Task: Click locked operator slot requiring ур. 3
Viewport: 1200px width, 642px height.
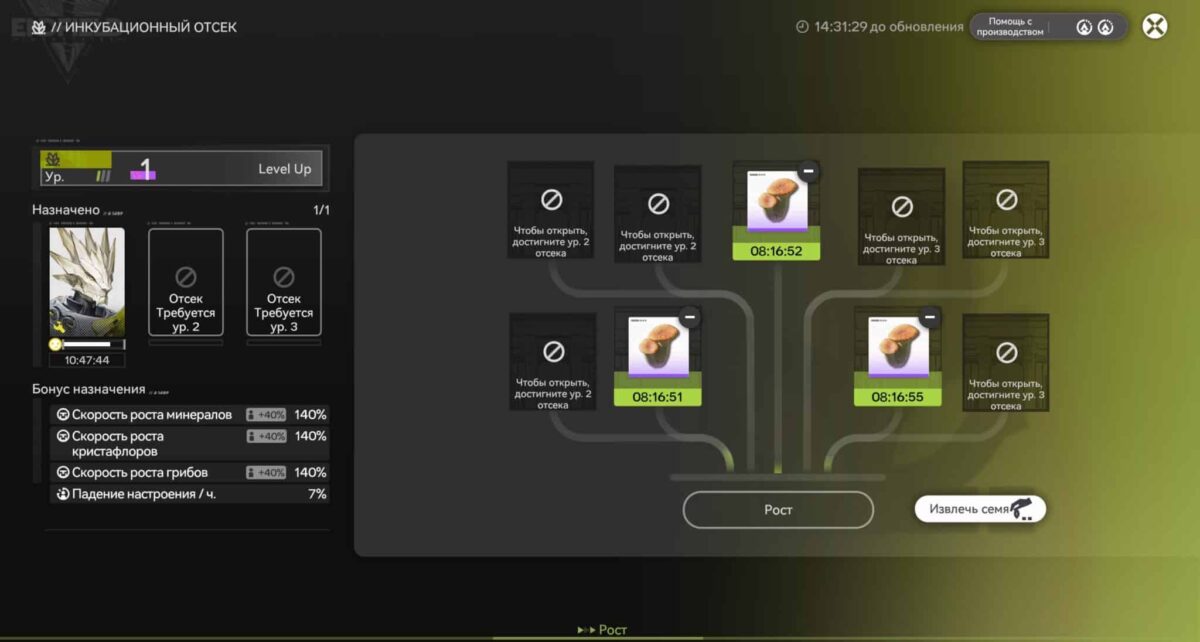Action: 283,282
